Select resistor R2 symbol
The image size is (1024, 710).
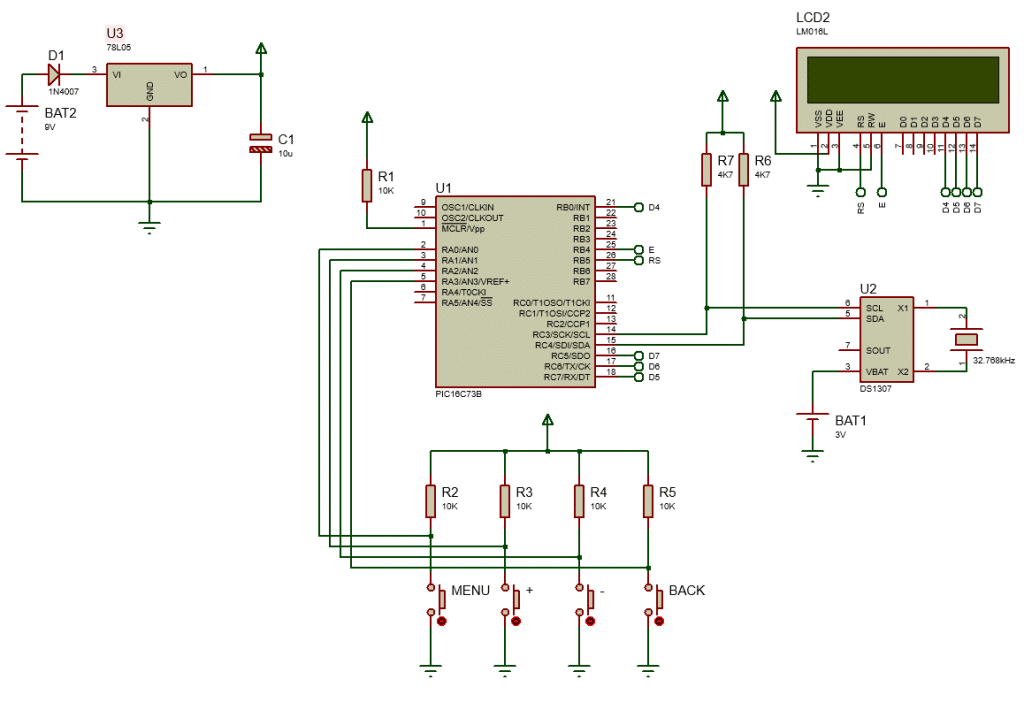tap(430, 500)
